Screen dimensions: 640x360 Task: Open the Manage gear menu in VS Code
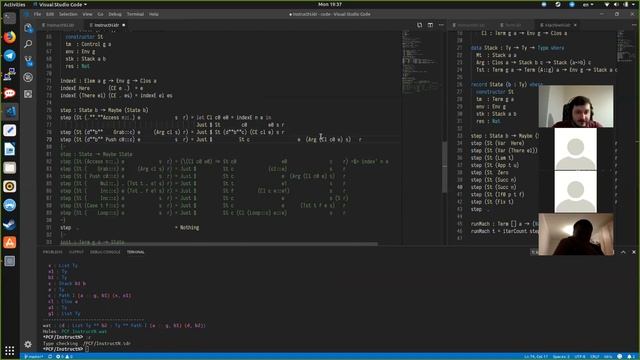pos(28,344)
